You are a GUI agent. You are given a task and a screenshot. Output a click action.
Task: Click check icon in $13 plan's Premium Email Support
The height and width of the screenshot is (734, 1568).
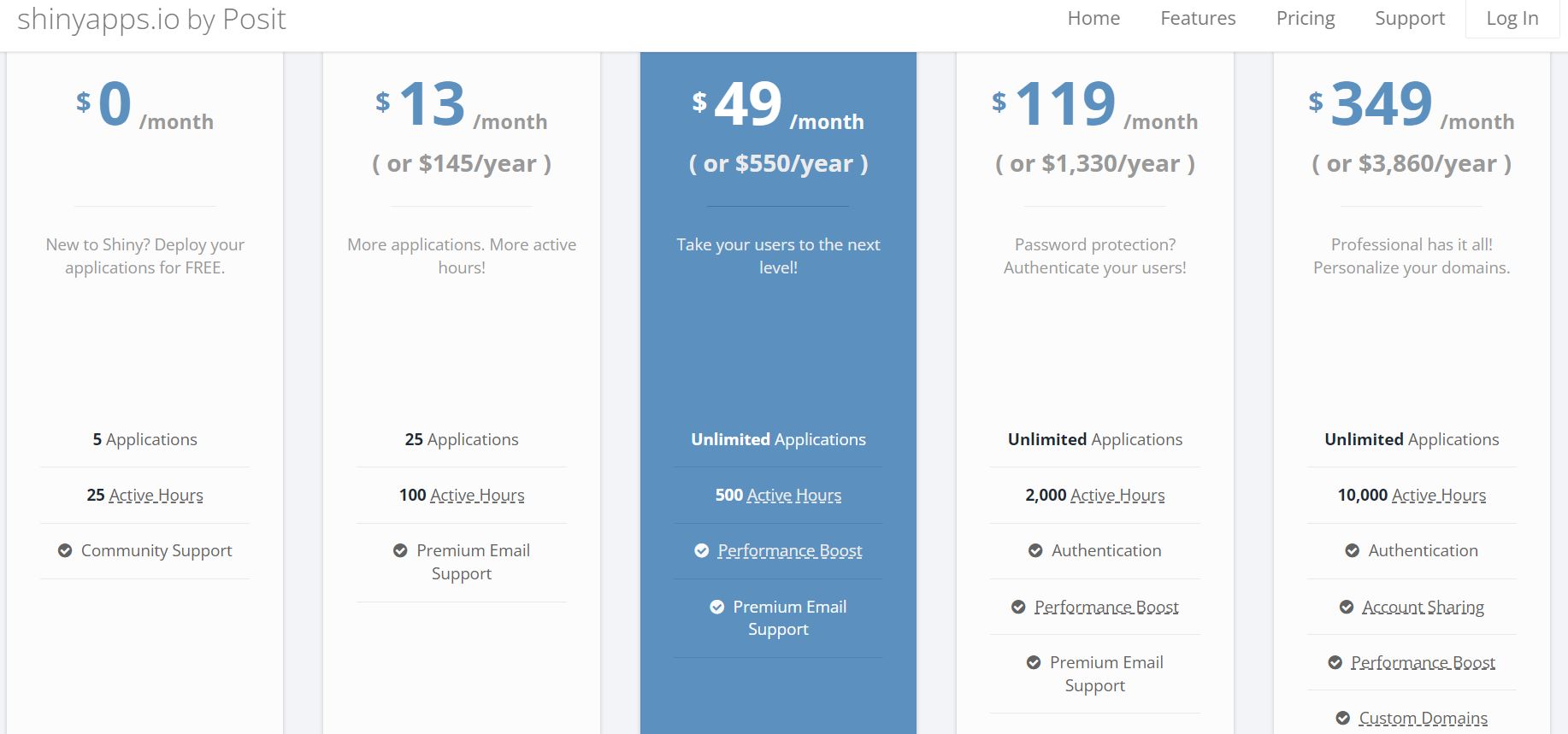(400, 551)
